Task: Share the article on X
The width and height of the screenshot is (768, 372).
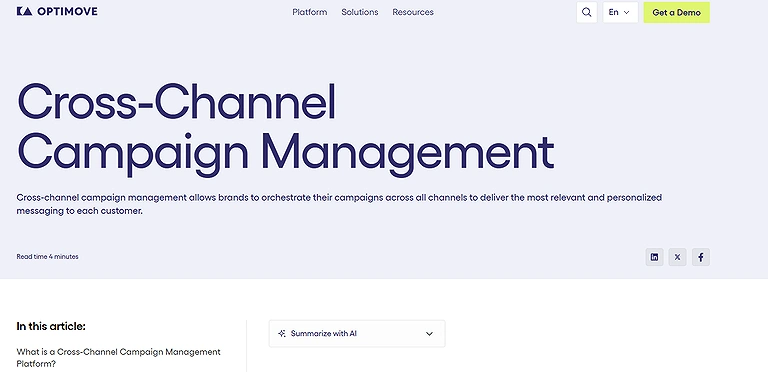Action: tap(677, 257)
